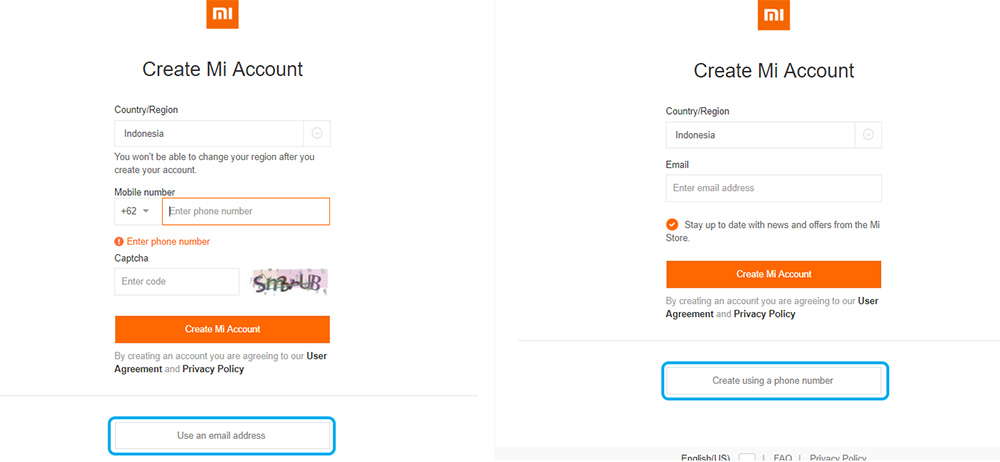This screenshot has width=1000, height=462.
Task: Switch to "Use an email address"
Action: [x=222, y=436]
